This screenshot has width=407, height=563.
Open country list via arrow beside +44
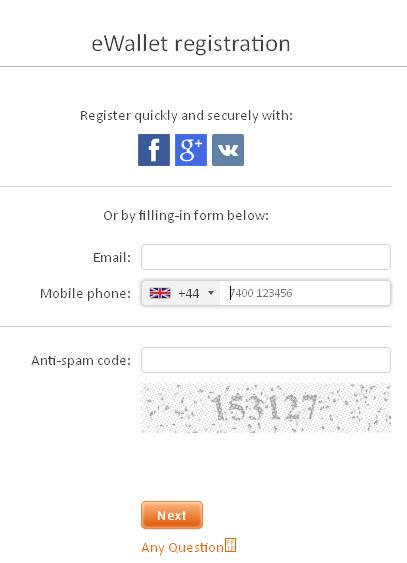(x=211, y=293)
